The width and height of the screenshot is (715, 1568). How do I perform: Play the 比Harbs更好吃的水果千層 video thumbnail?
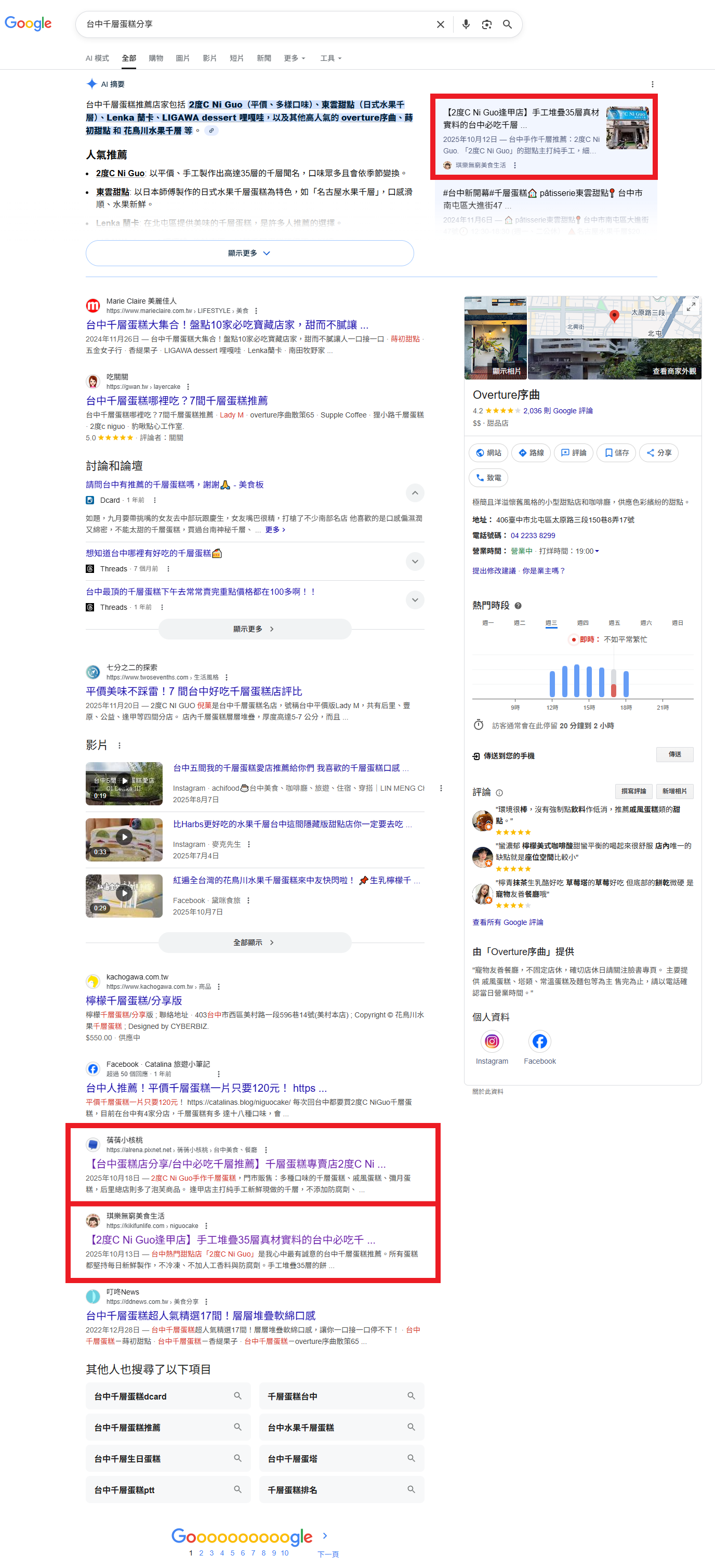[124, 839]
